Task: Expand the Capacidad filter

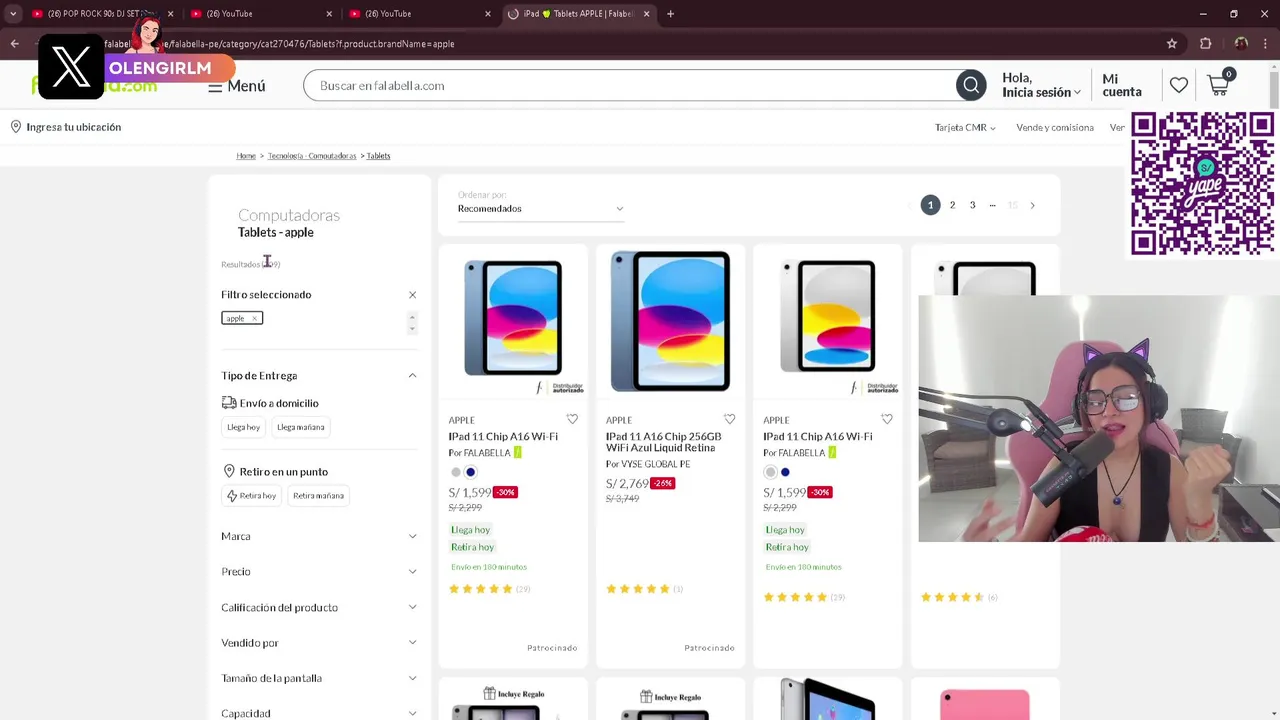Action: (319, 713)
